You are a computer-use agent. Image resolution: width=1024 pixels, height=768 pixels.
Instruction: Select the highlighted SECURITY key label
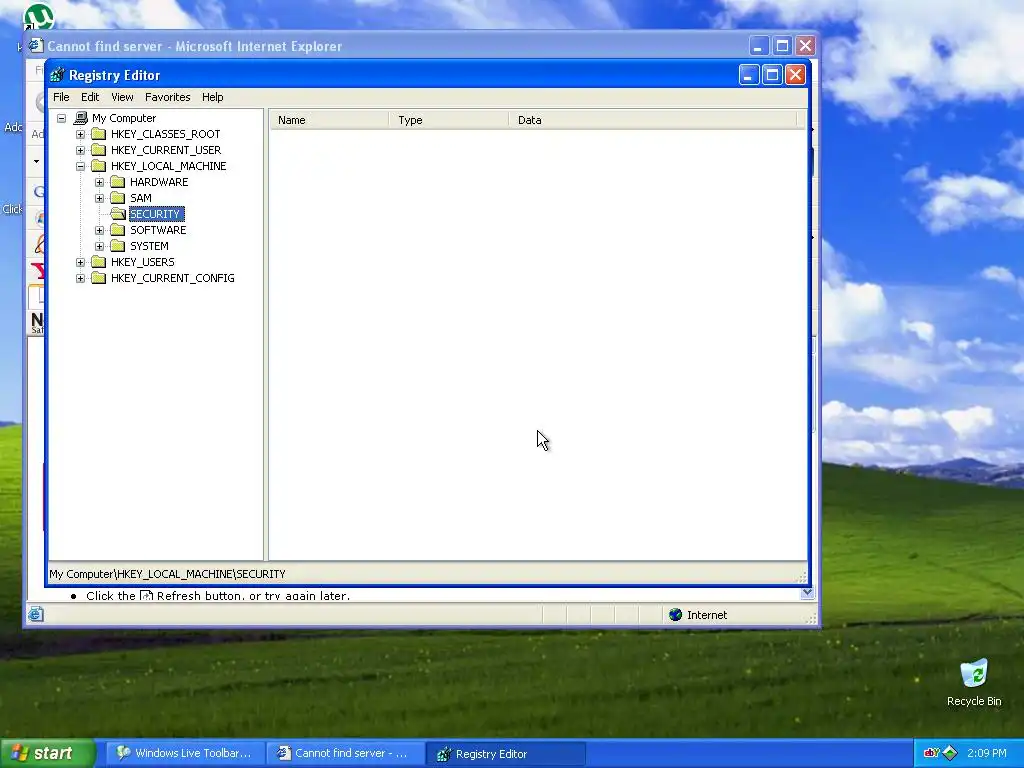pyautogui.click(x=155, y=214)
